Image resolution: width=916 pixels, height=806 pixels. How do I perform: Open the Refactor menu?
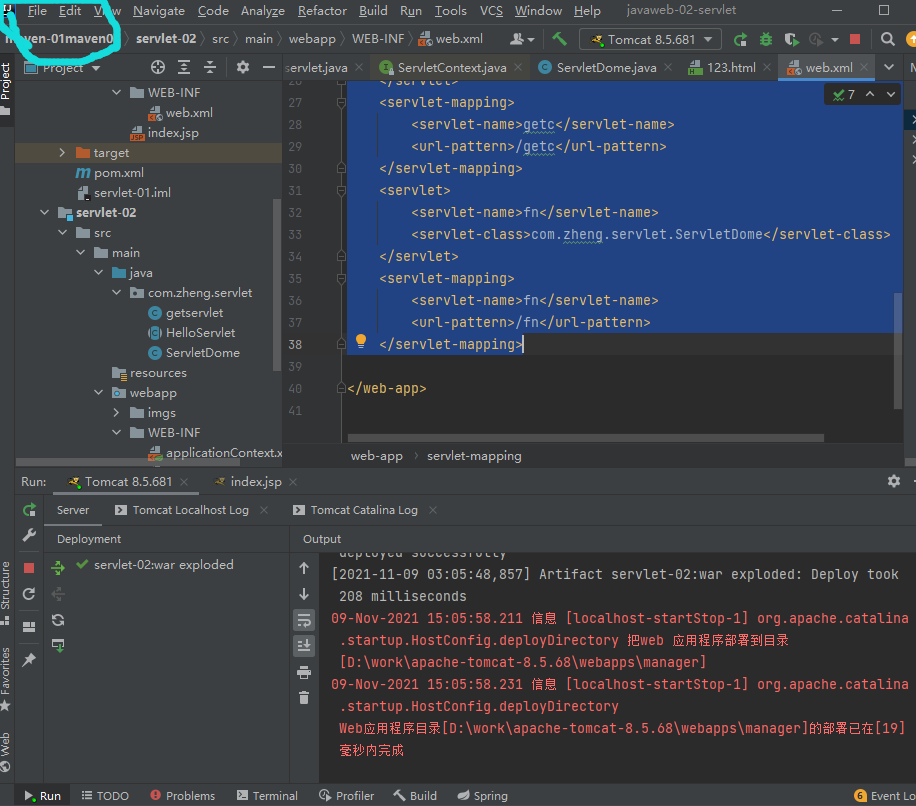tap(322, 11)
